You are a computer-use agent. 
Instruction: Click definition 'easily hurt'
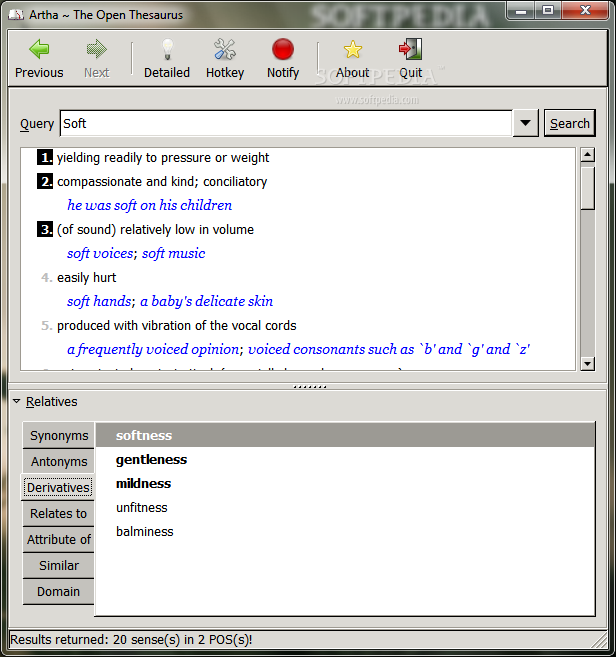point(87,277)
